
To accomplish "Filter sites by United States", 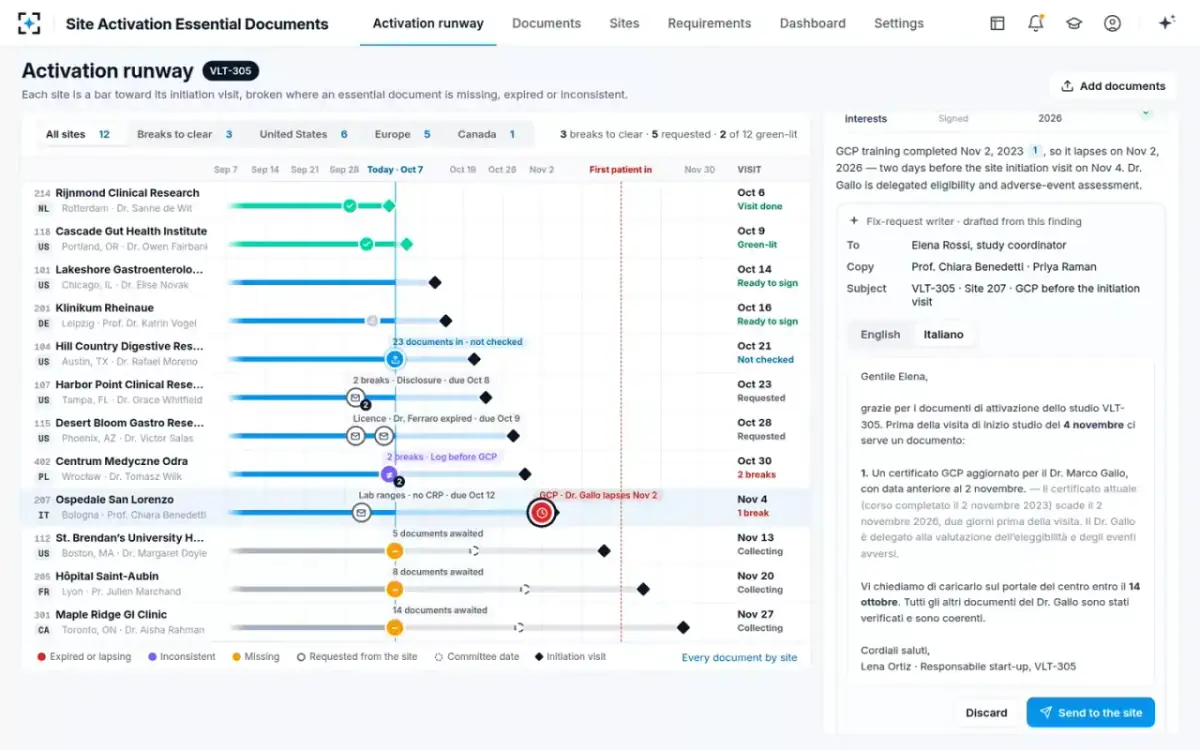I will (303, 134).
